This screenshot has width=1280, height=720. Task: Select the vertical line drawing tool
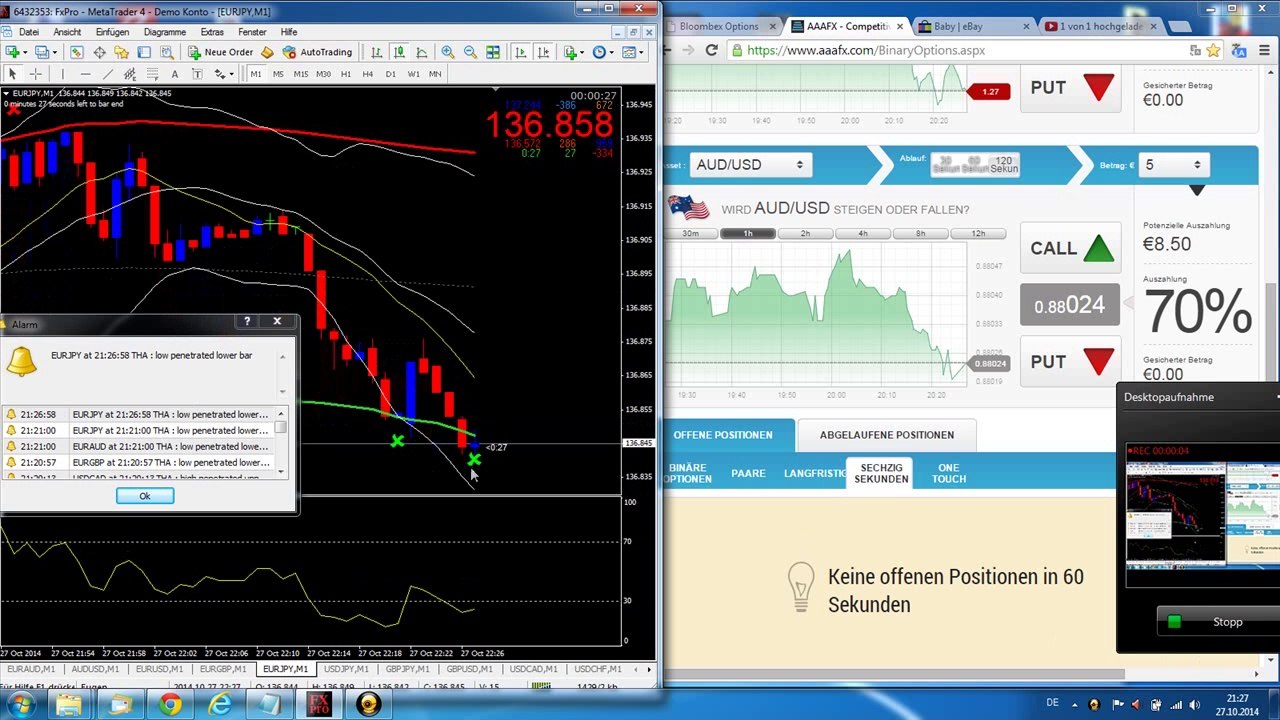62,74
